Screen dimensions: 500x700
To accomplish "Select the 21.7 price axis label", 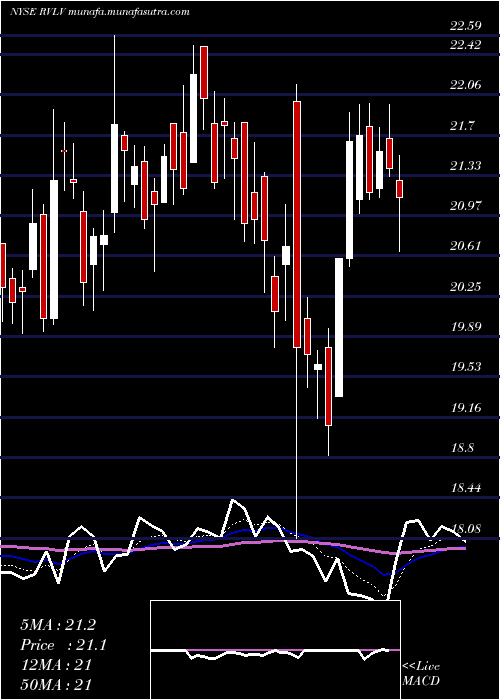I will 462,126.
